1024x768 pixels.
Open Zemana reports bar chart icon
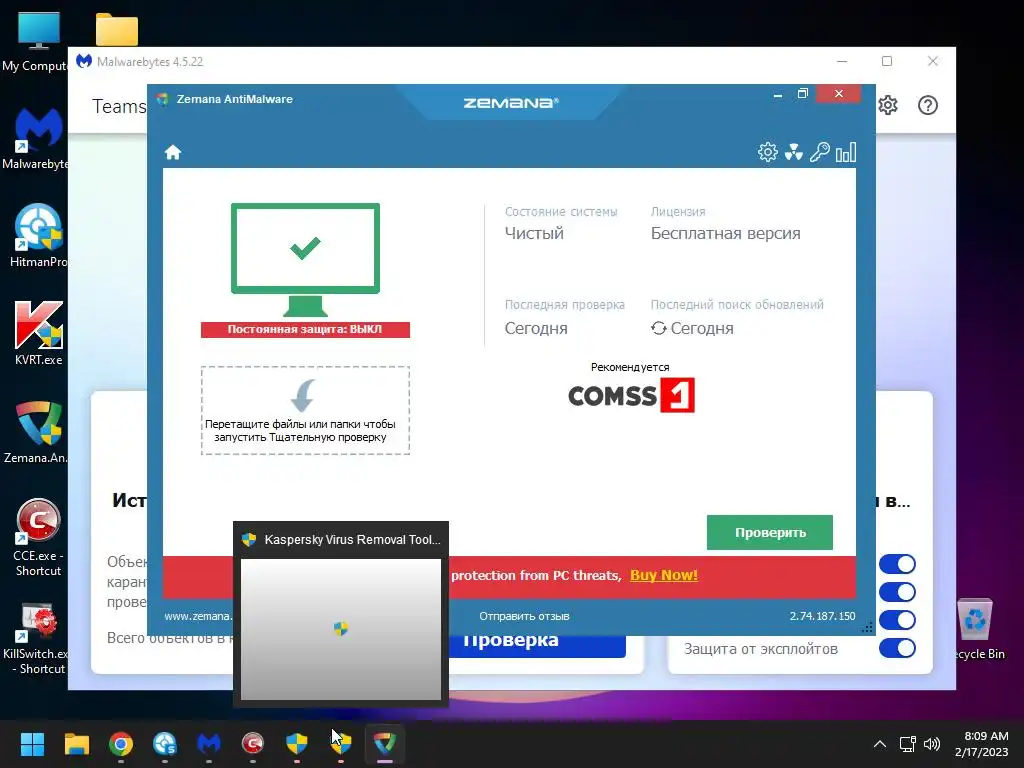click(846, 152)
